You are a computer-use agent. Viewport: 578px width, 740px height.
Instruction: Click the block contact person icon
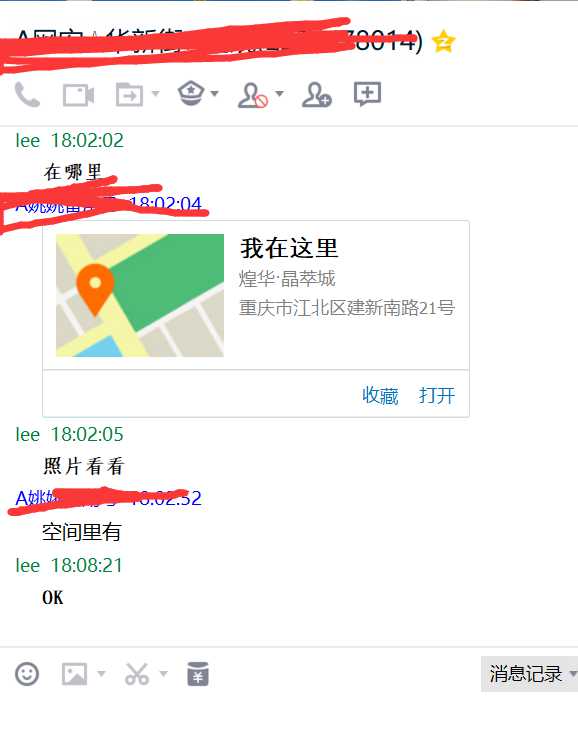[253, 95]
